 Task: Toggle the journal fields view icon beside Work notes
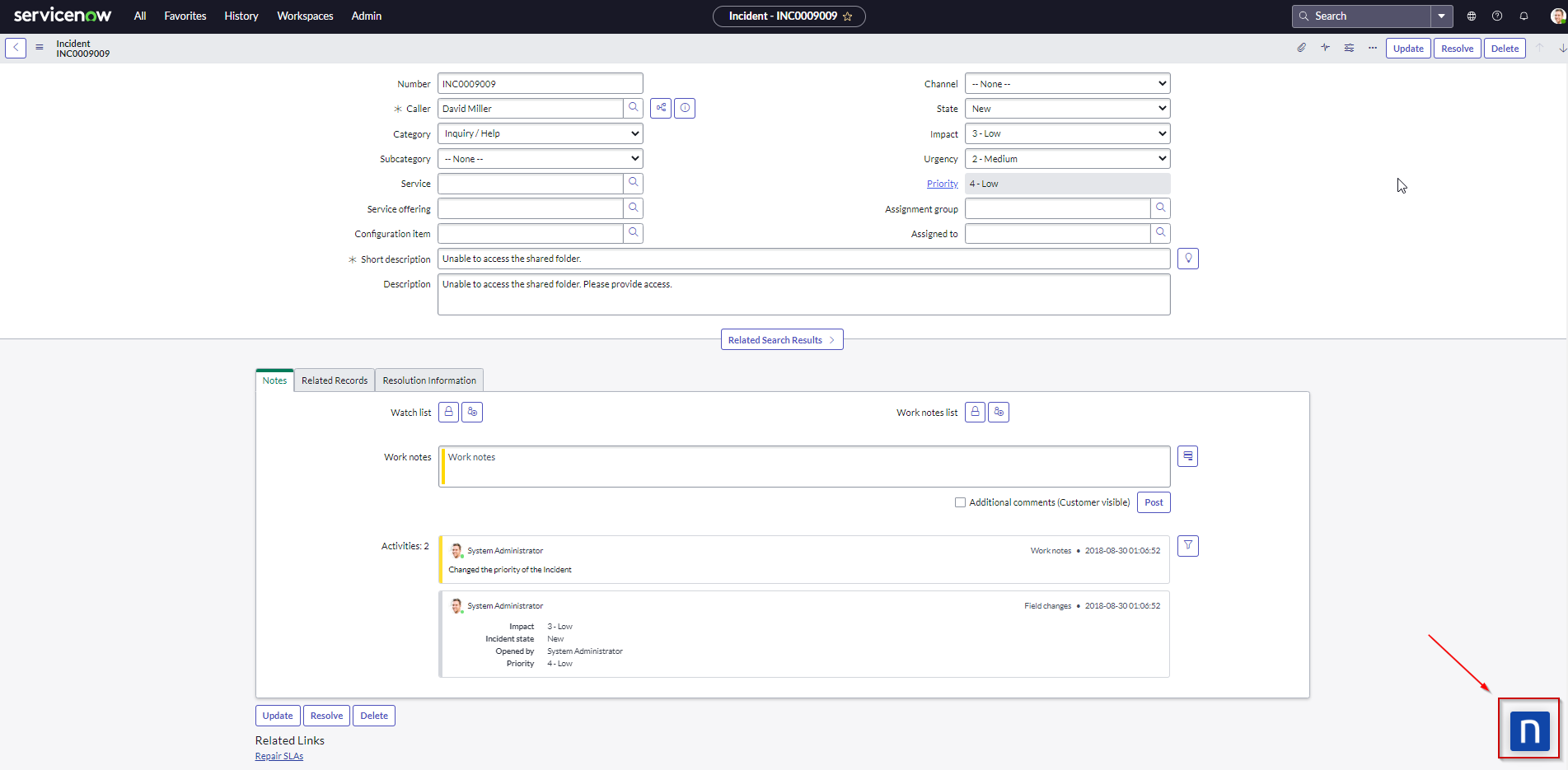(1187, 456)
